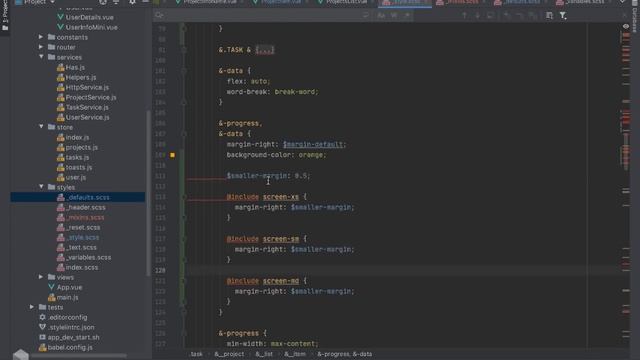
Task: Switch to the ProjectList.vue tab
Action: click(x=342, y=2)
